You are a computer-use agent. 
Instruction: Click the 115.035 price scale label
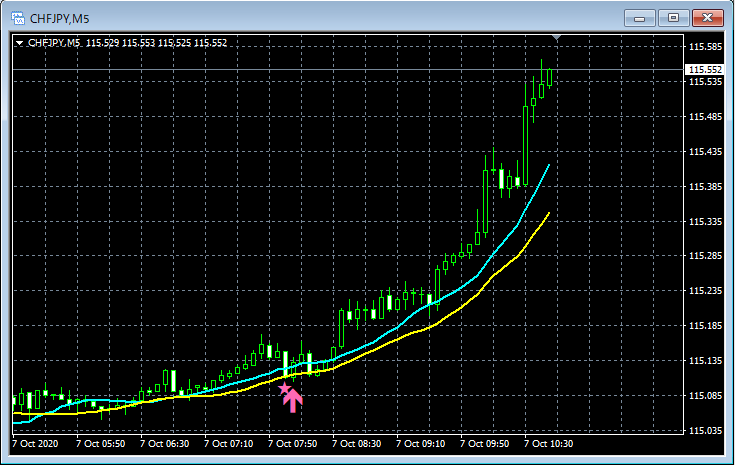[705, 430]
